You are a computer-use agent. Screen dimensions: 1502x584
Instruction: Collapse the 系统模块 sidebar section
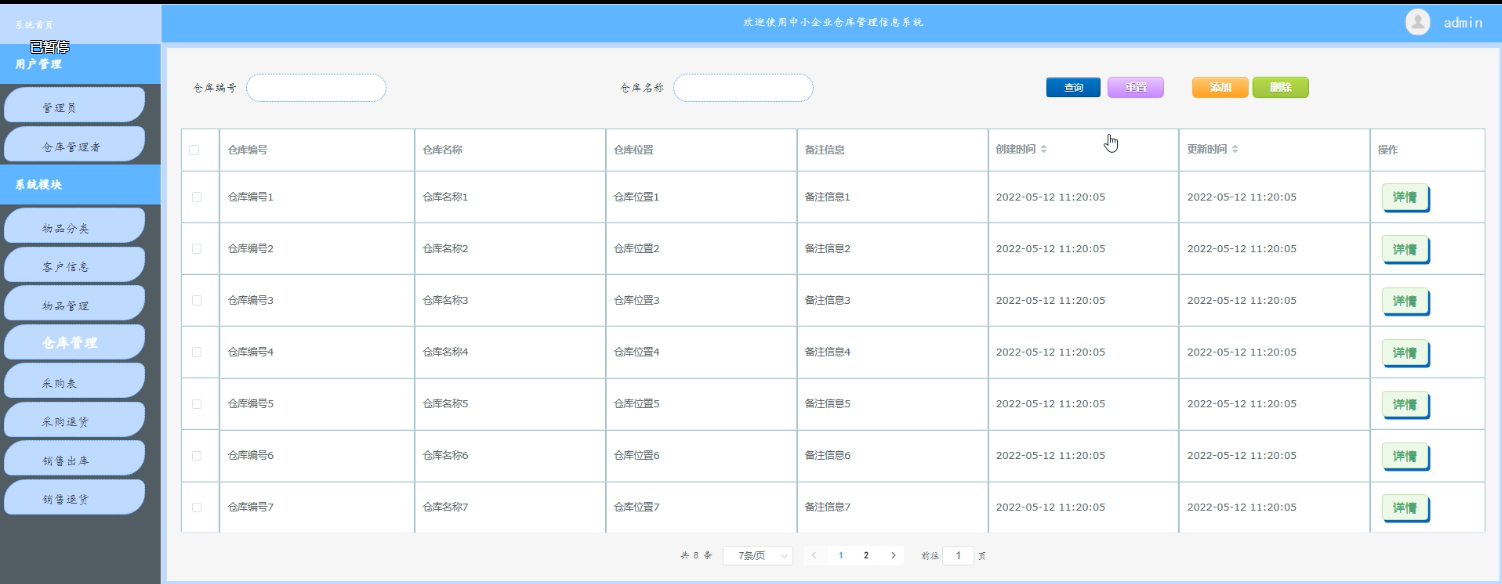tap(80, 185)
